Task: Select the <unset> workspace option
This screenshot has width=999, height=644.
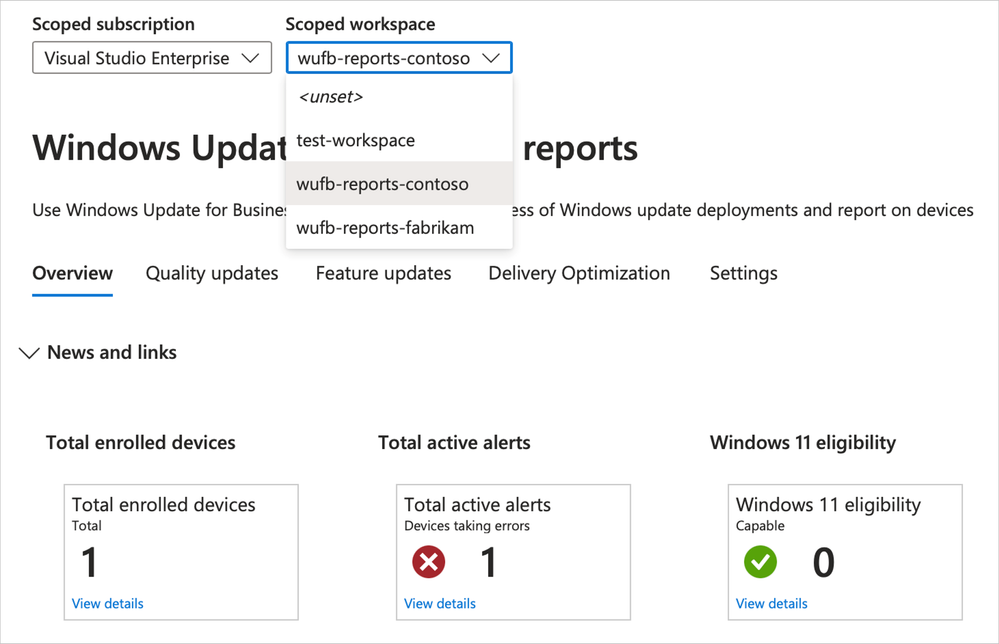Action: (399, 97)
